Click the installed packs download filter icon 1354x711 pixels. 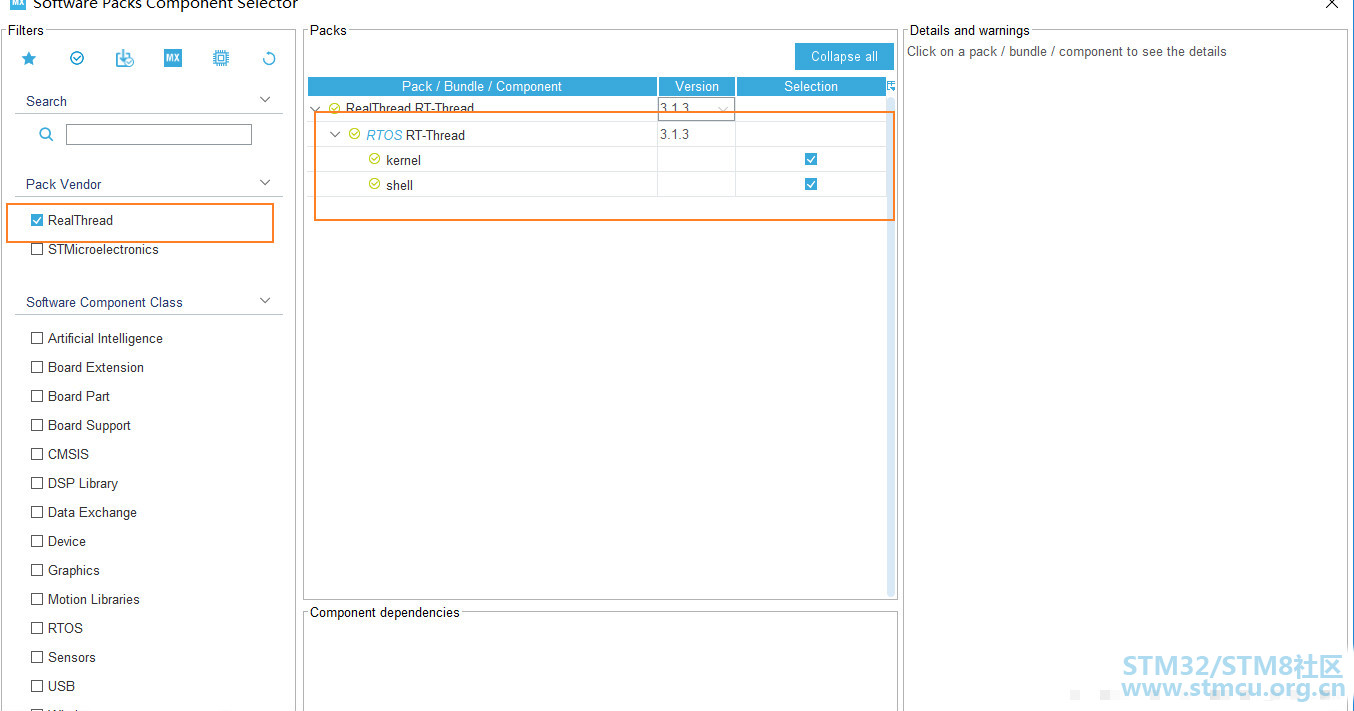click(x=124, y=59)
